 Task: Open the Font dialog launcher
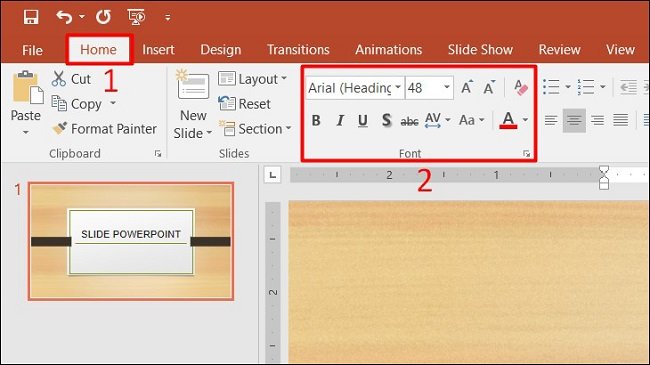[x=526, y=154]
